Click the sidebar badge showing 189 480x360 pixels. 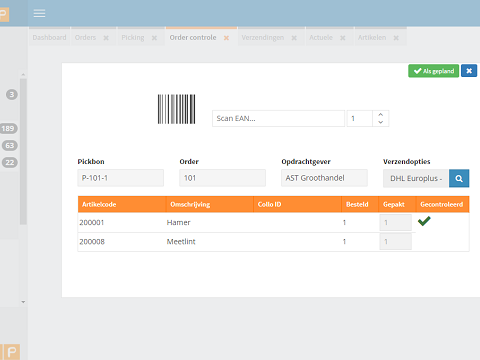pos(8,128)
